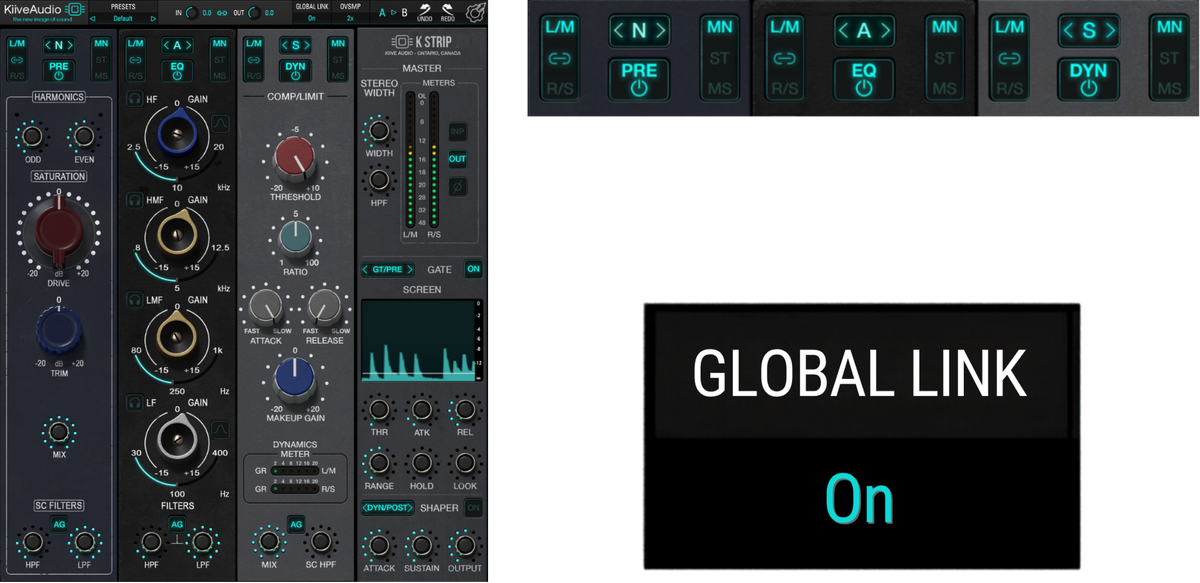1200x583 pixels.
Task: Click 'On' in the enlarged GLOBAL LINK close-up
Action: 859,501
